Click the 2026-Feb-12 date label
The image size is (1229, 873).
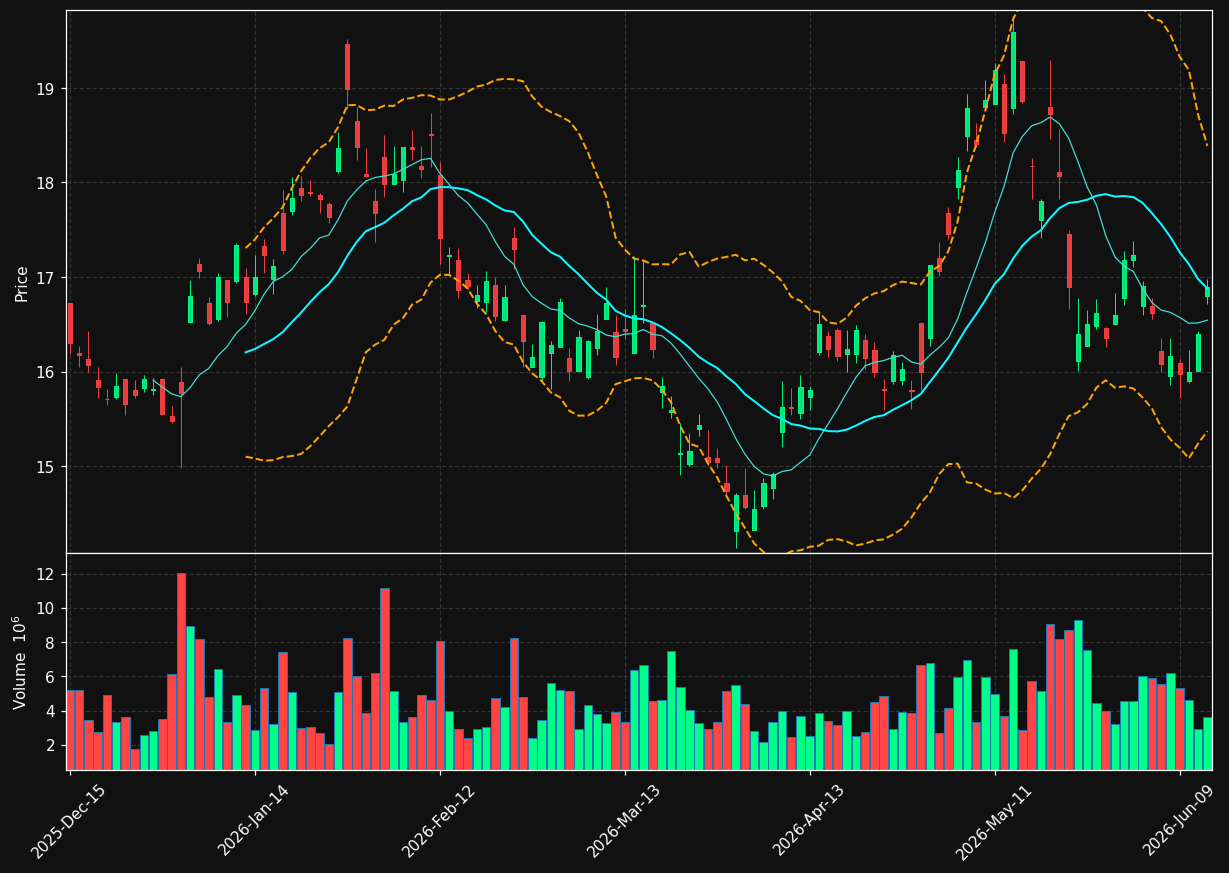pos(438,822)
